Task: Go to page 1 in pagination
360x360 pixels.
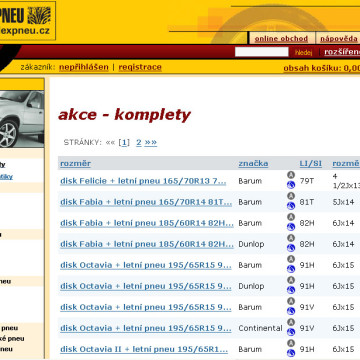Action: (124, 143)
